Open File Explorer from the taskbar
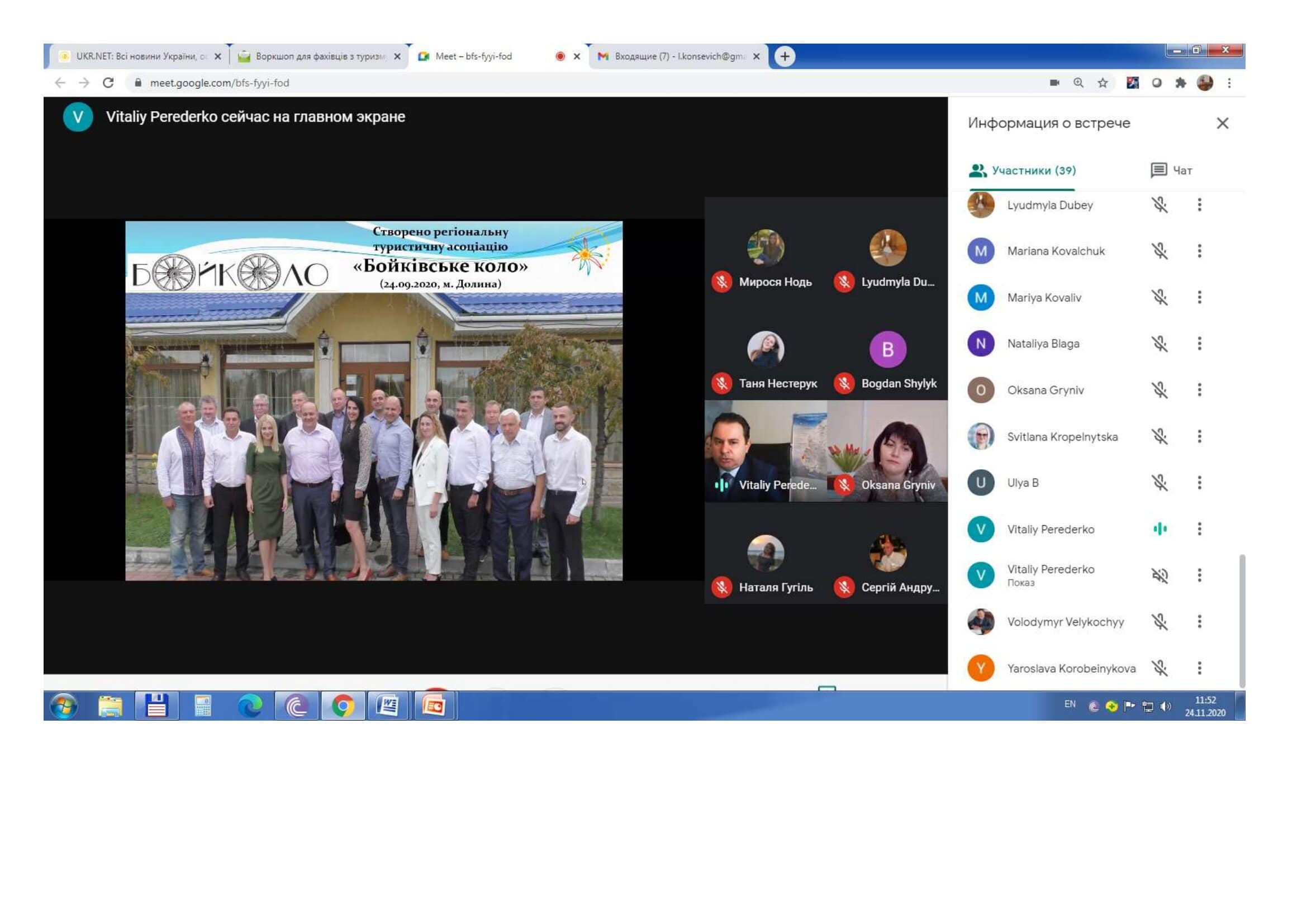 click(111, 707)
